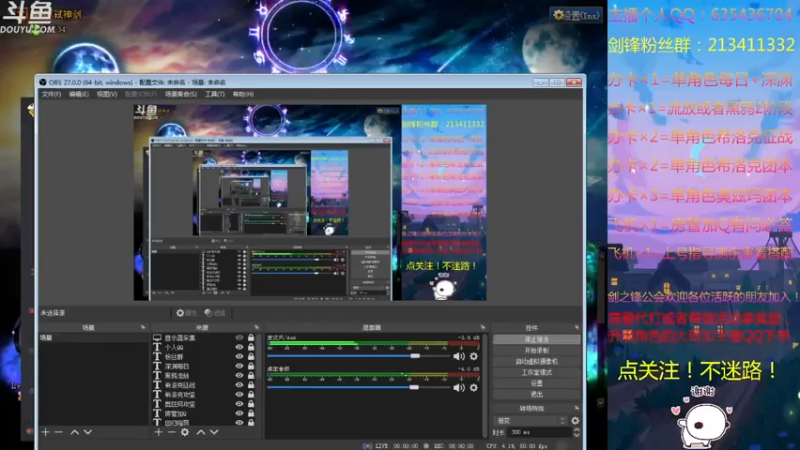Enable 工作室模式 studio mode
Screen dimensions: 800x450
pos(537,372)
